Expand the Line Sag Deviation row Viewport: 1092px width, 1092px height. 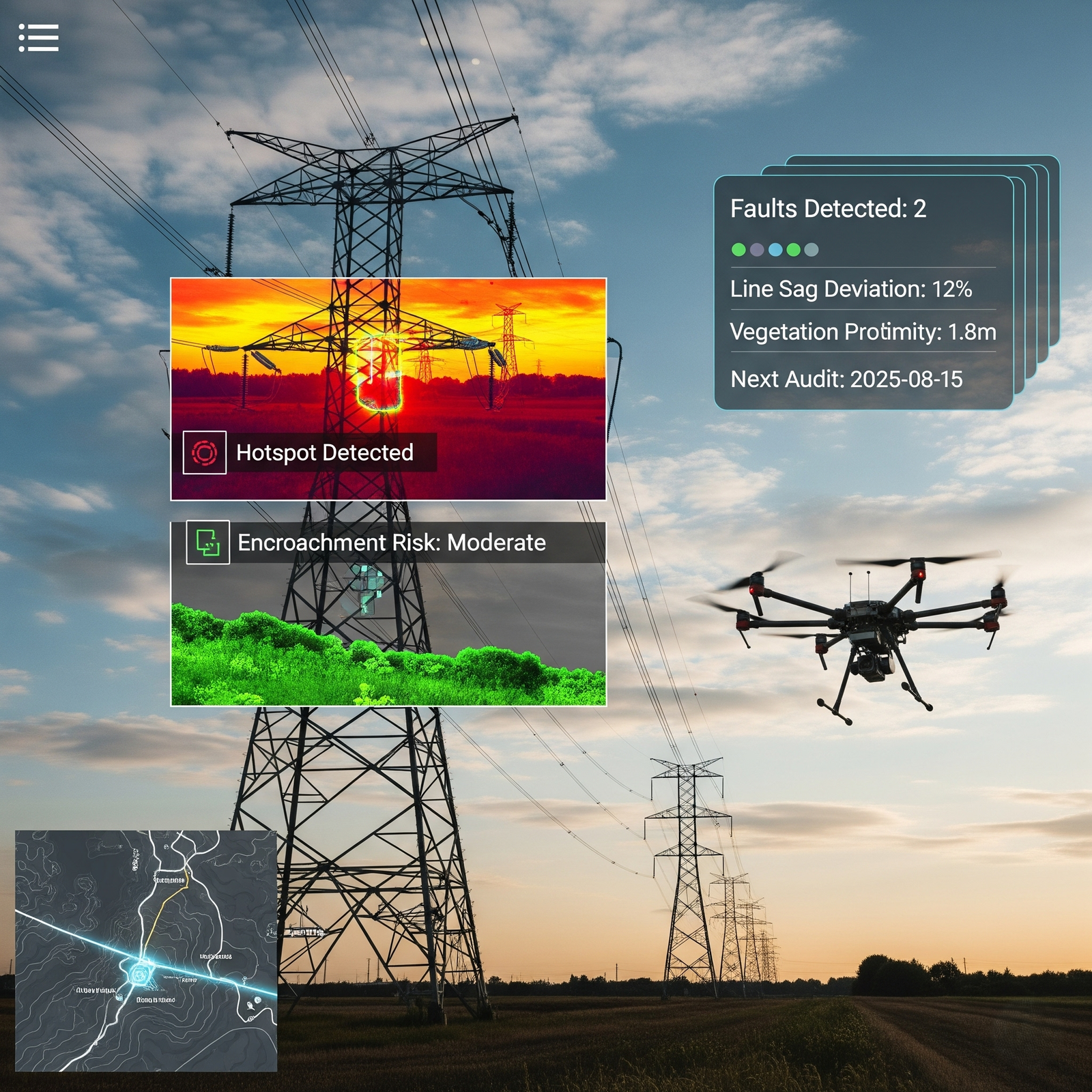point(851,289)
